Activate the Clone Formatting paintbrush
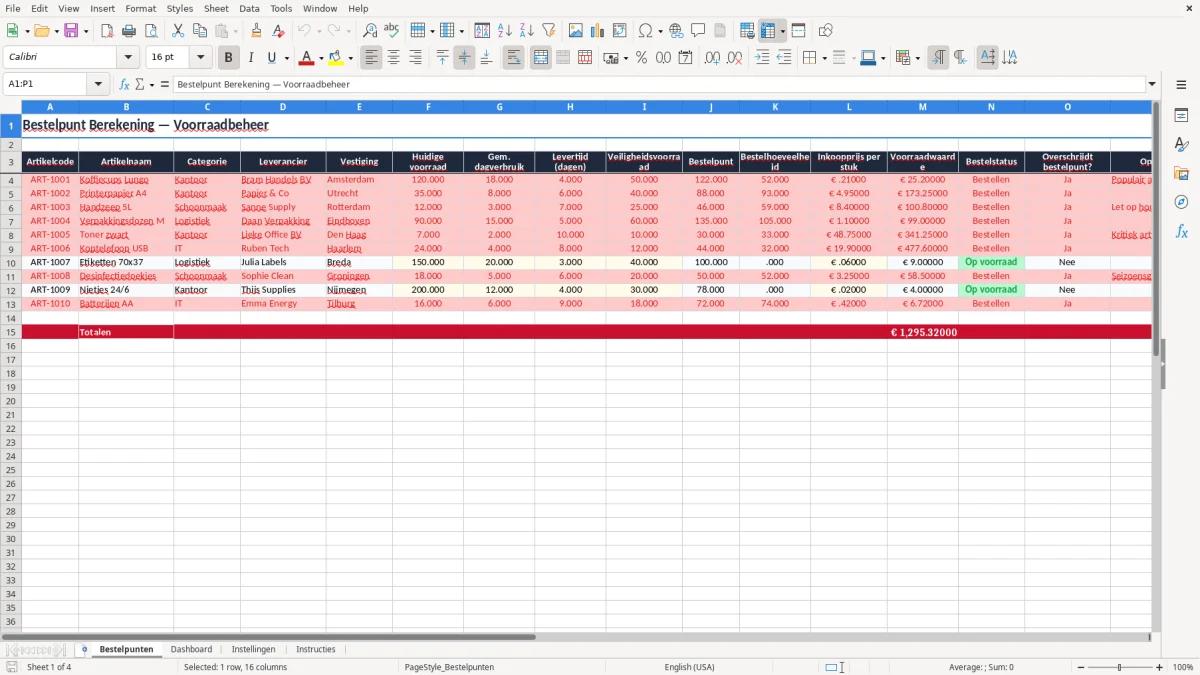 (257, 31)
